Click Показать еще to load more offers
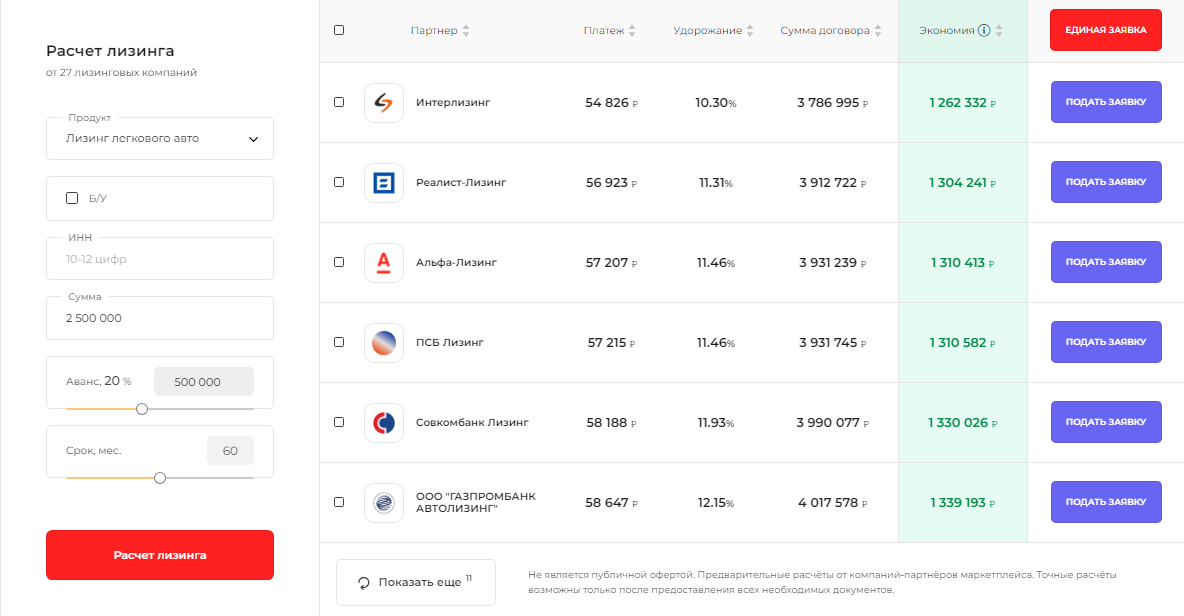 [416, 582]
